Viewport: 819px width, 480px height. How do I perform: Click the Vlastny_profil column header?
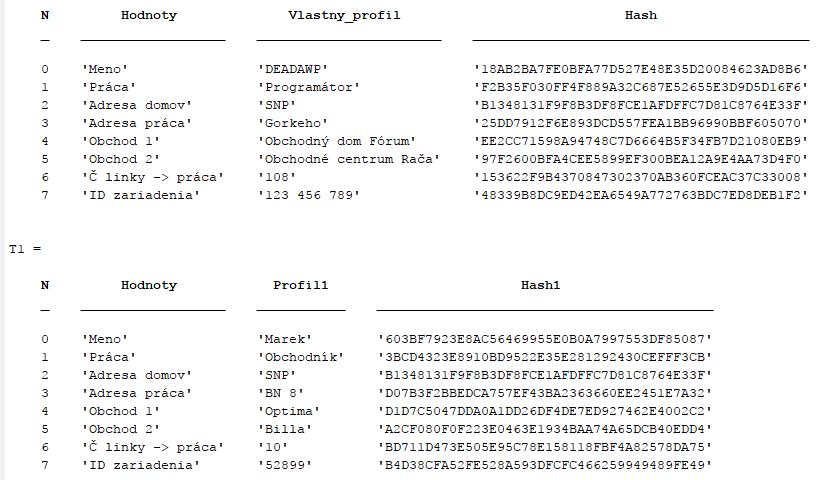(344, 15)
